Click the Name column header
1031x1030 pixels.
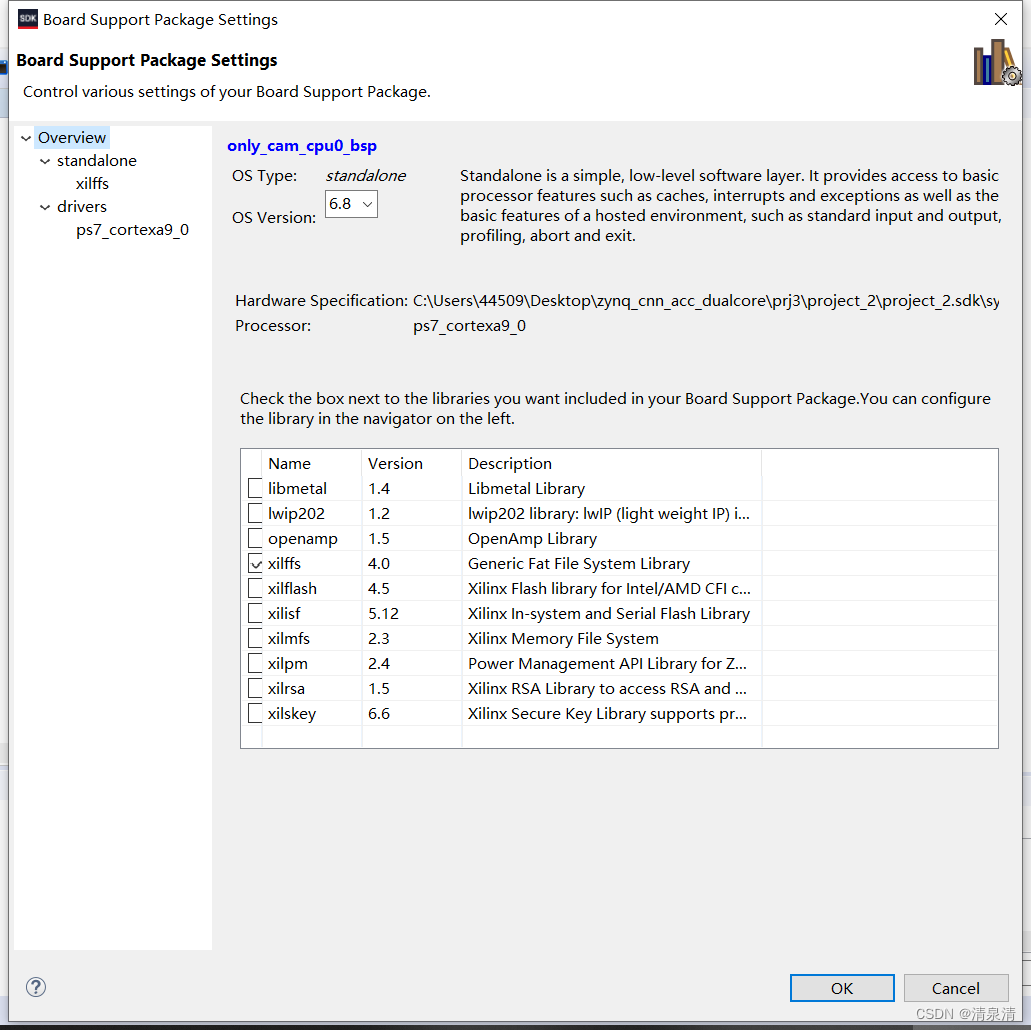[312, 463]
